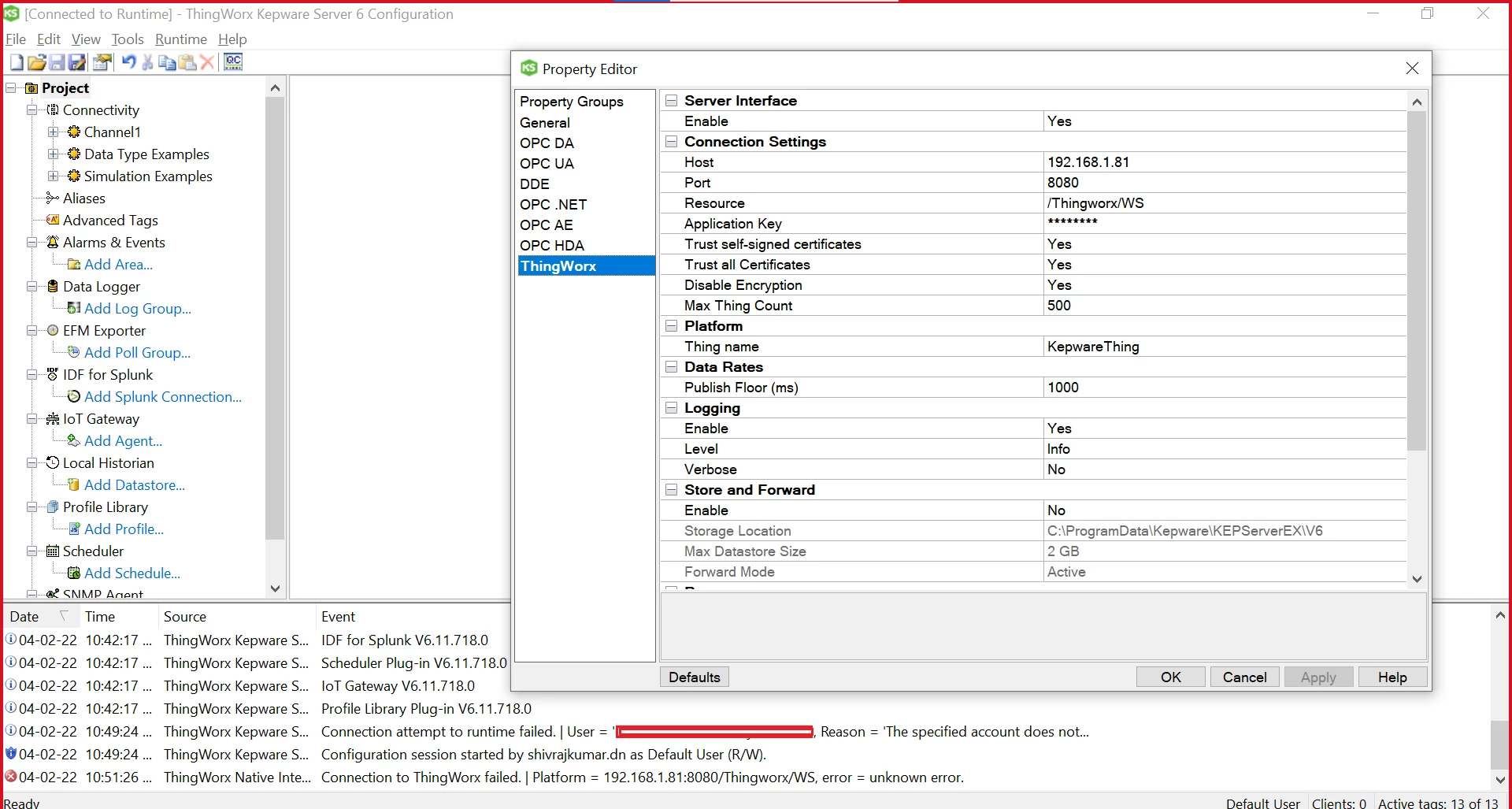Click the Add Splunk Connection link
1512x809 pixels.
click(163, 396)
